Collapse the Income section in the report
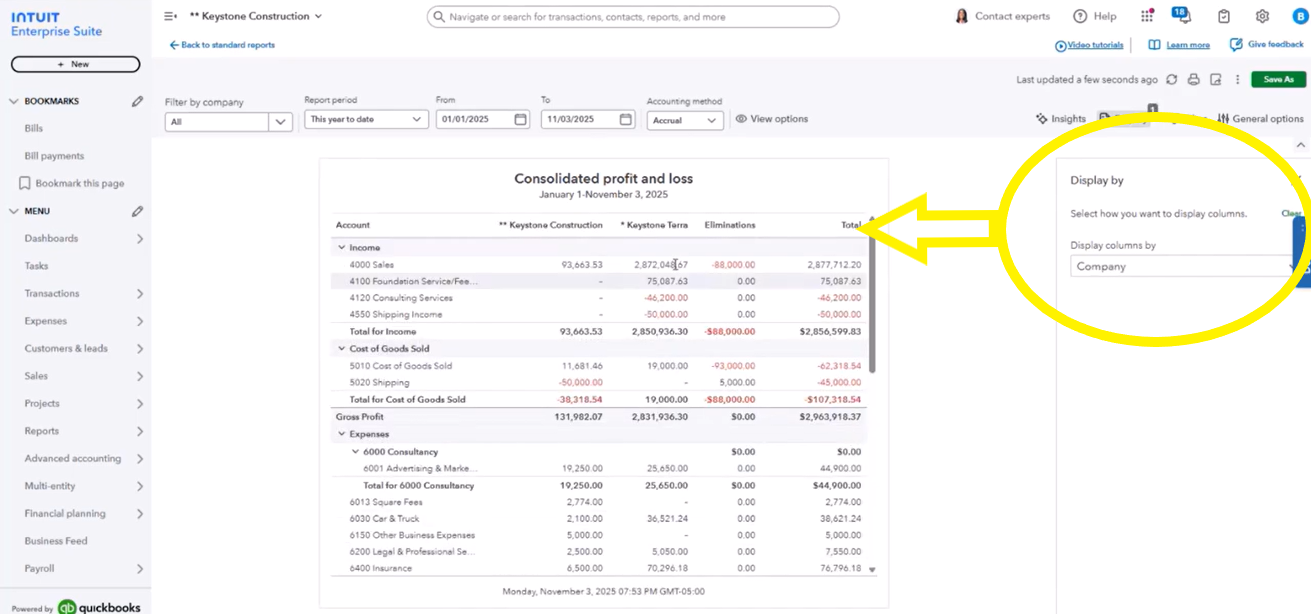 [342, 248]
